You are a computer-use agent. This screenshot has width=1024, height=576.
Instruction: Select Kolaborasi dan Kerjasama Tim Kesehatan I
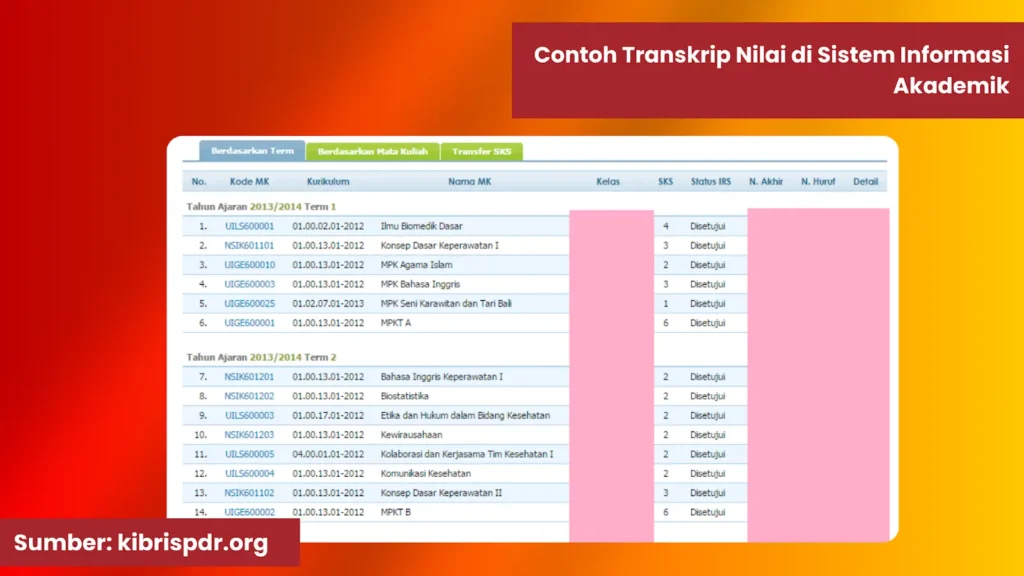467,454
